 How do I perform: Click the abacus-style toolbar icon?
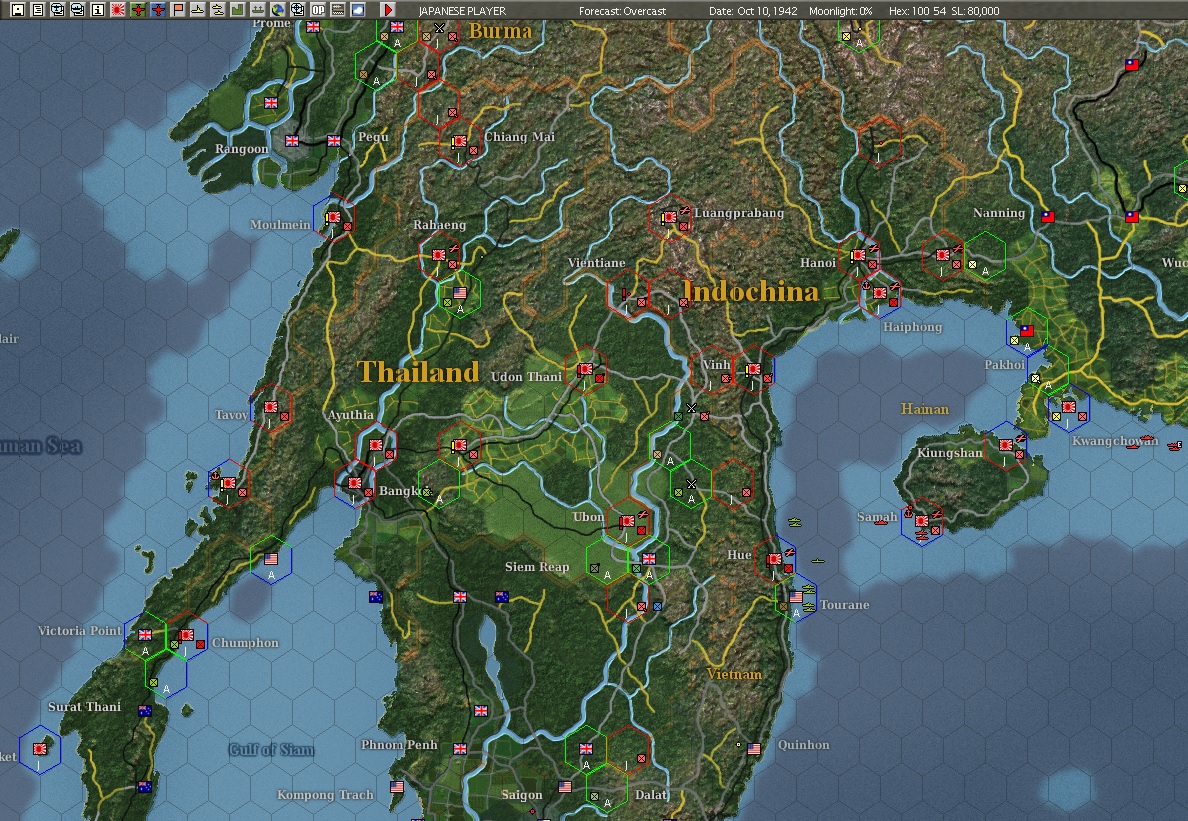tap(339, 10)
